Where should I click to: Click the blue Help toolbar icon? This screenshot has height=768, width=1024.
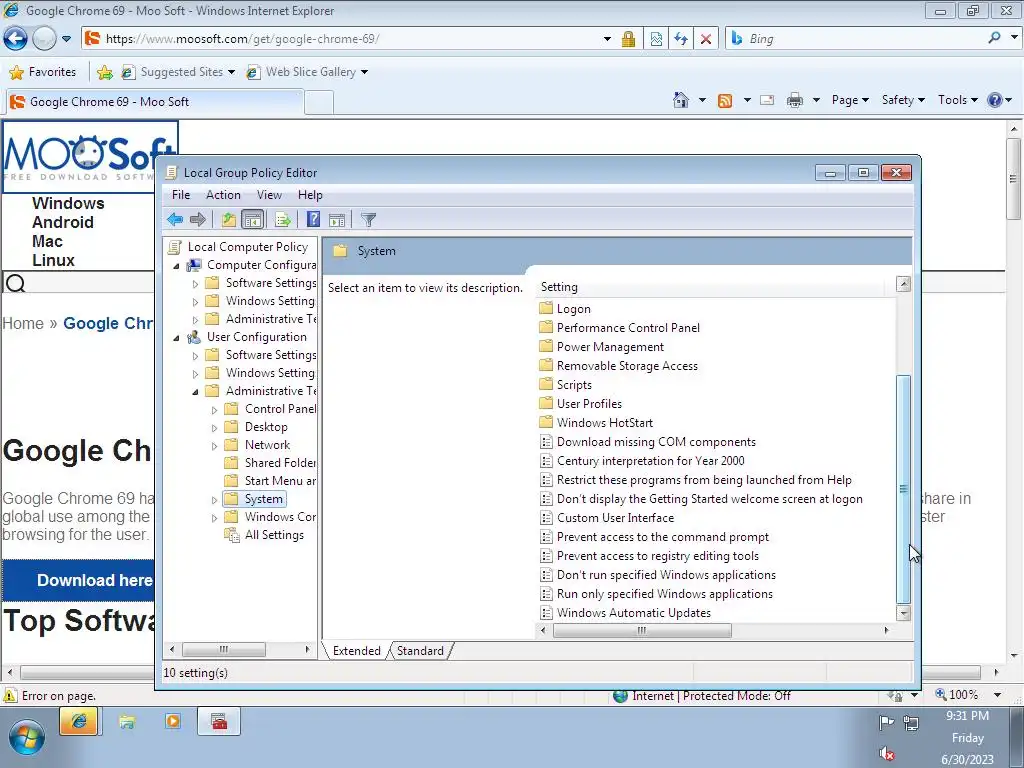click(x=313, y=220)
